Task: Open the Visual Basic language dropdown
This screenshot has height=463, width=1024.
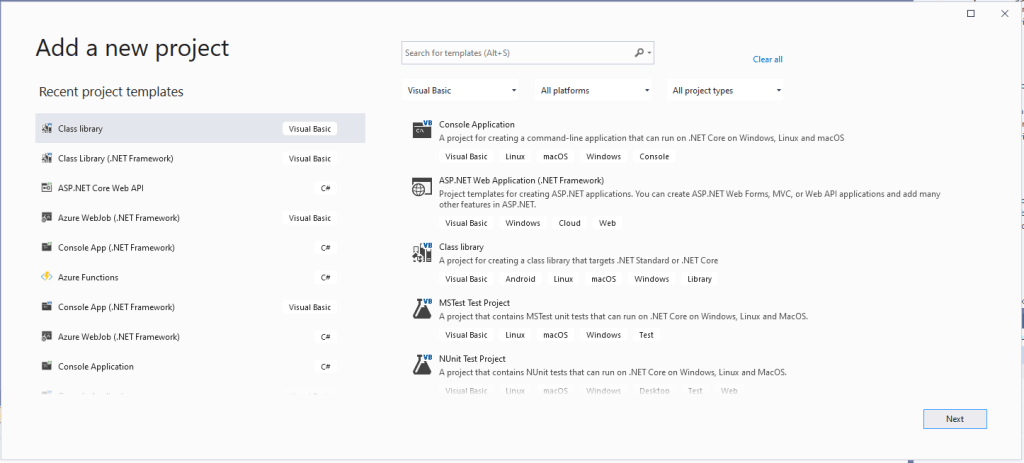Action: click(461, 90)
